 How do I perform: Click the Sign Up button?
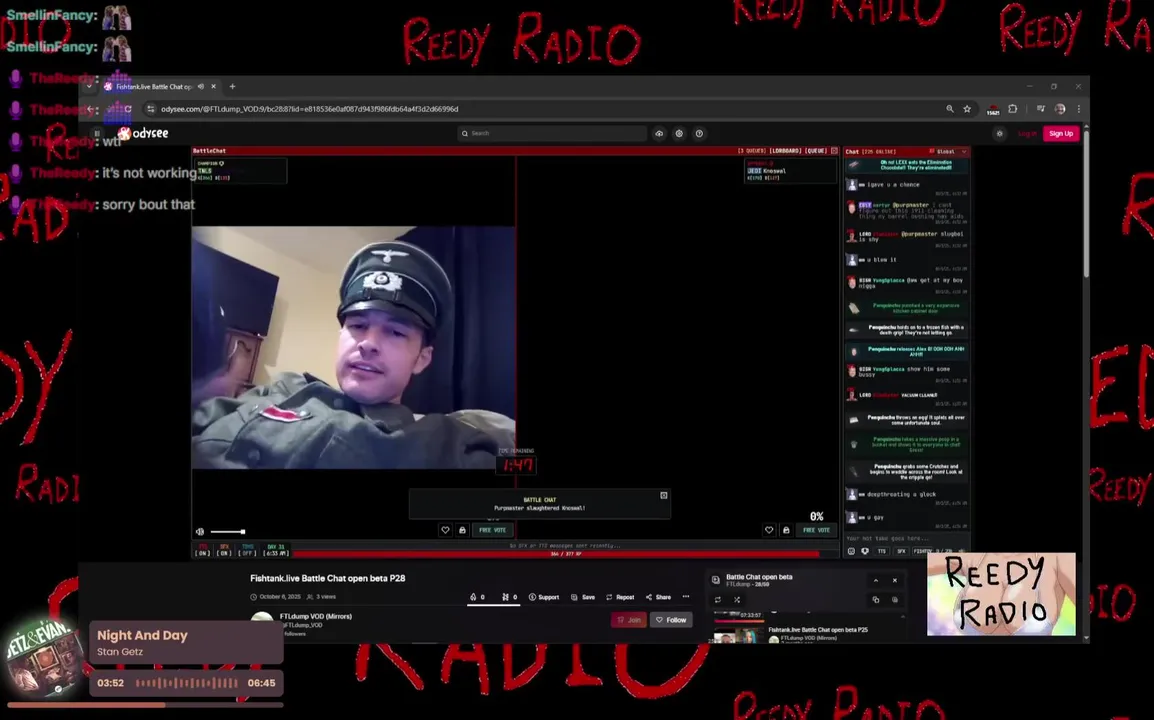pos(1061,133)
